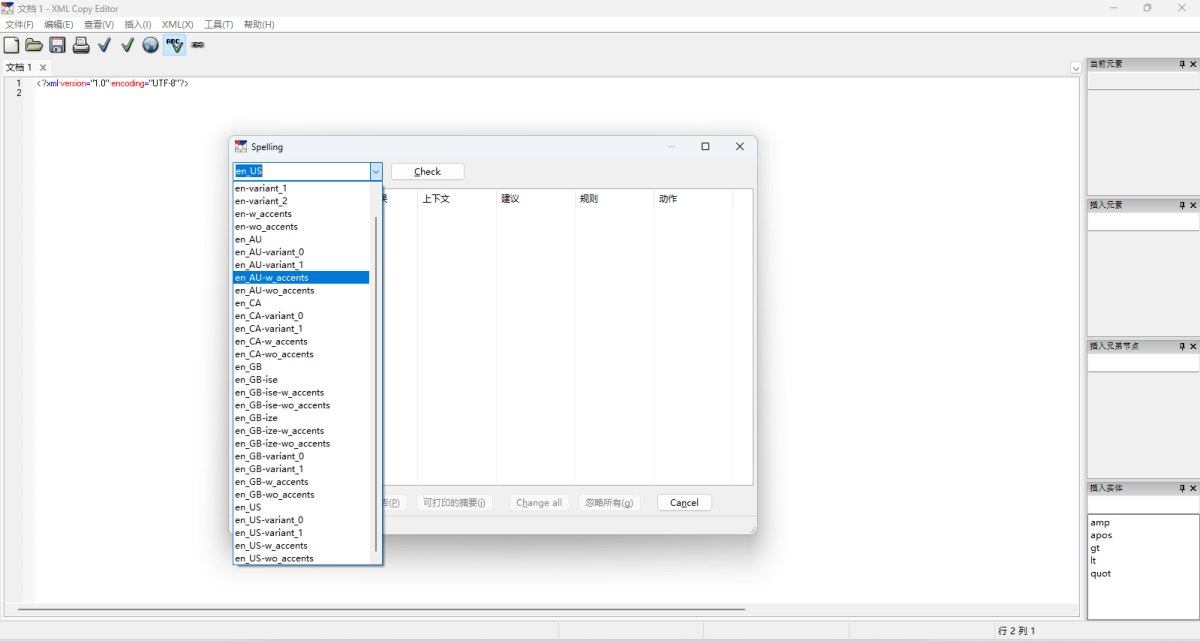Toggle the pin on 插入元素 panel

[x=1181, y=205]
